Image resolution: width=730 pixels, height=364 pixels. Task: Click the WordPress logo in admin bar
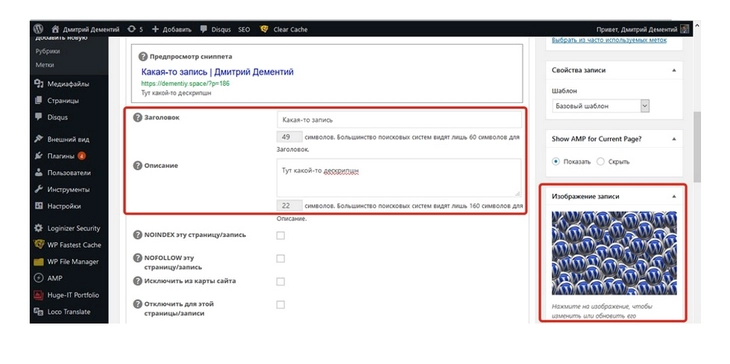pos(38,29)
